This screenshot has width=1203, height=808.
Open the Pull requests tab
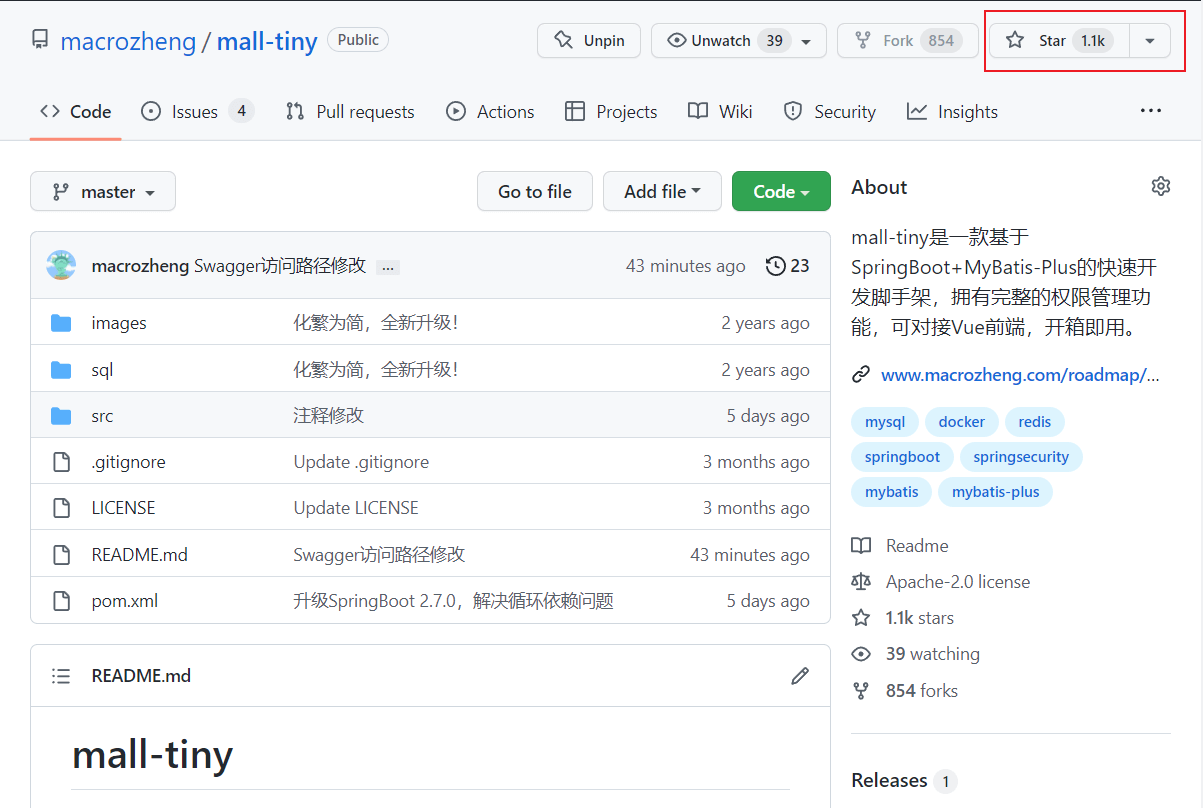click(349, 111)
